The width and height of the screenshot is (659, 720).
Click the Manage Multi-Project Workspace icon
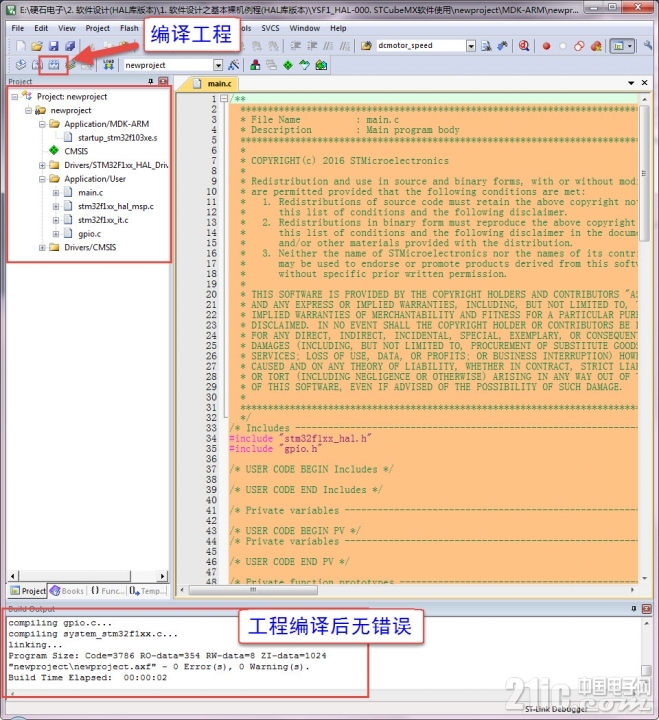click(x=271, y=65)
